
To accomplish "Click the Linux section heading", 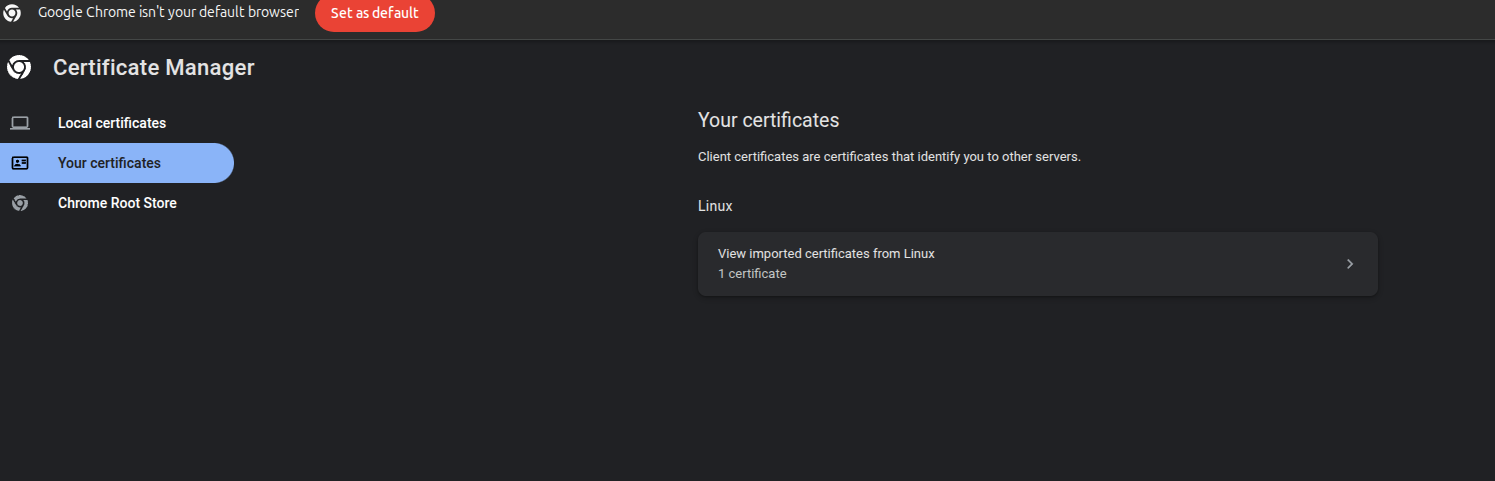I will 715,206.
